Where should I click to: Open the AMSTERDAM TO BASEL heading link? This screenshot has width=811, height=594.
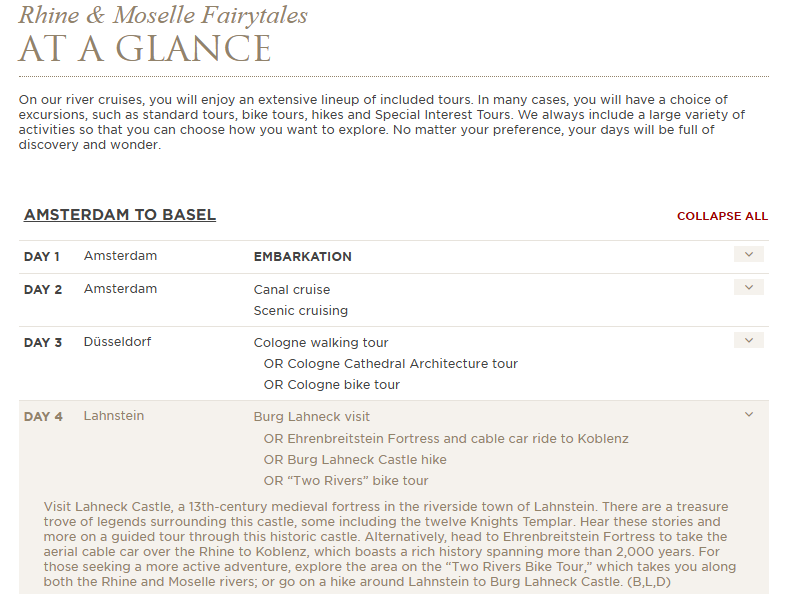click(119, 215)
